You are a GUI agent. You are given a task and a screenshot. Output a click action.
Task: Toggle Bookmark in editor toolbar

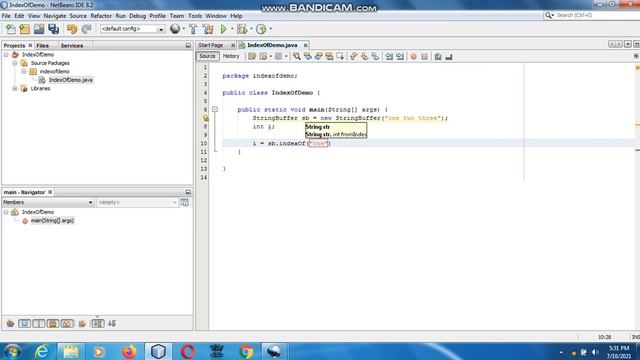point(375,56)
